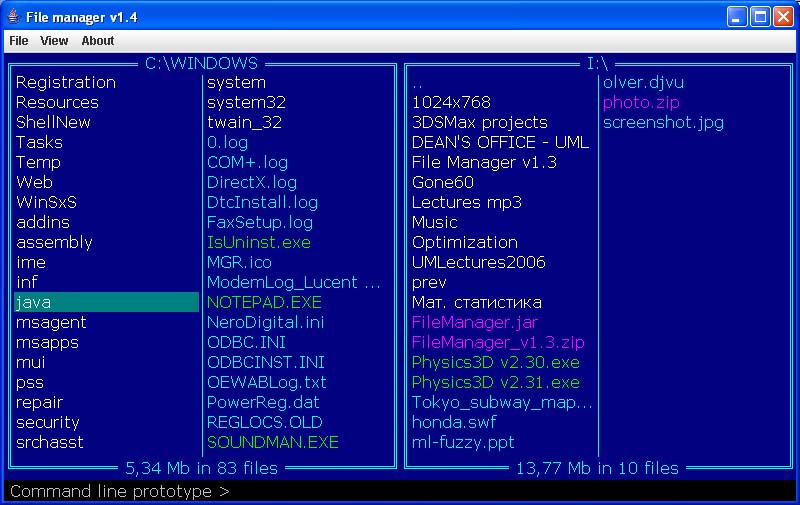
Task: Select the inf folder
Action: (27, 282)
